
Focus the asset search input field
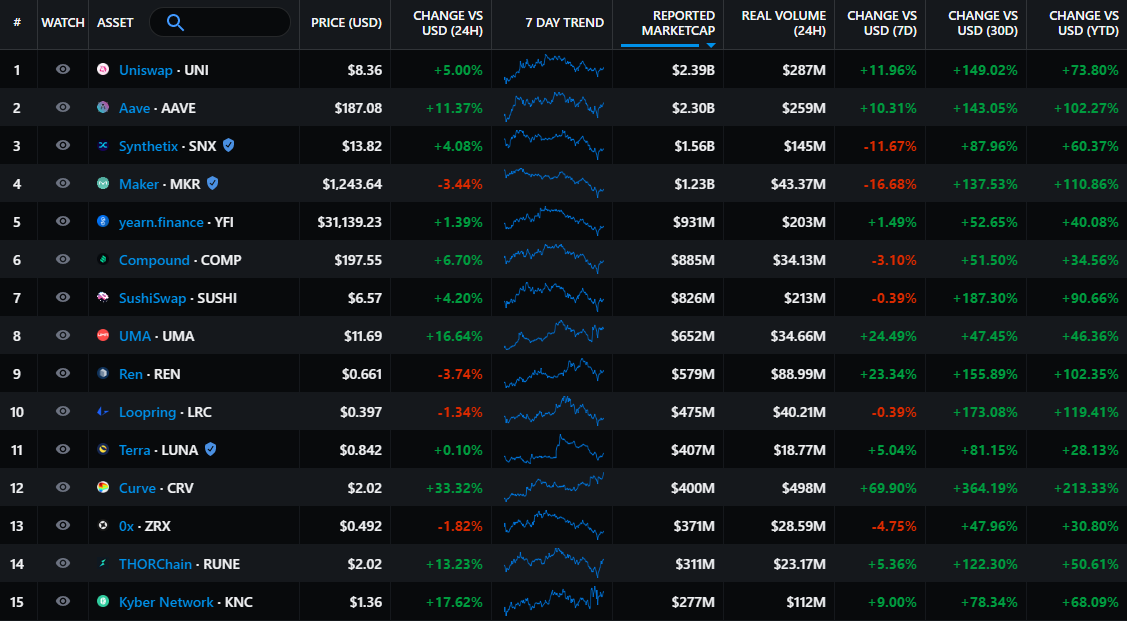[x=235, y=22]
